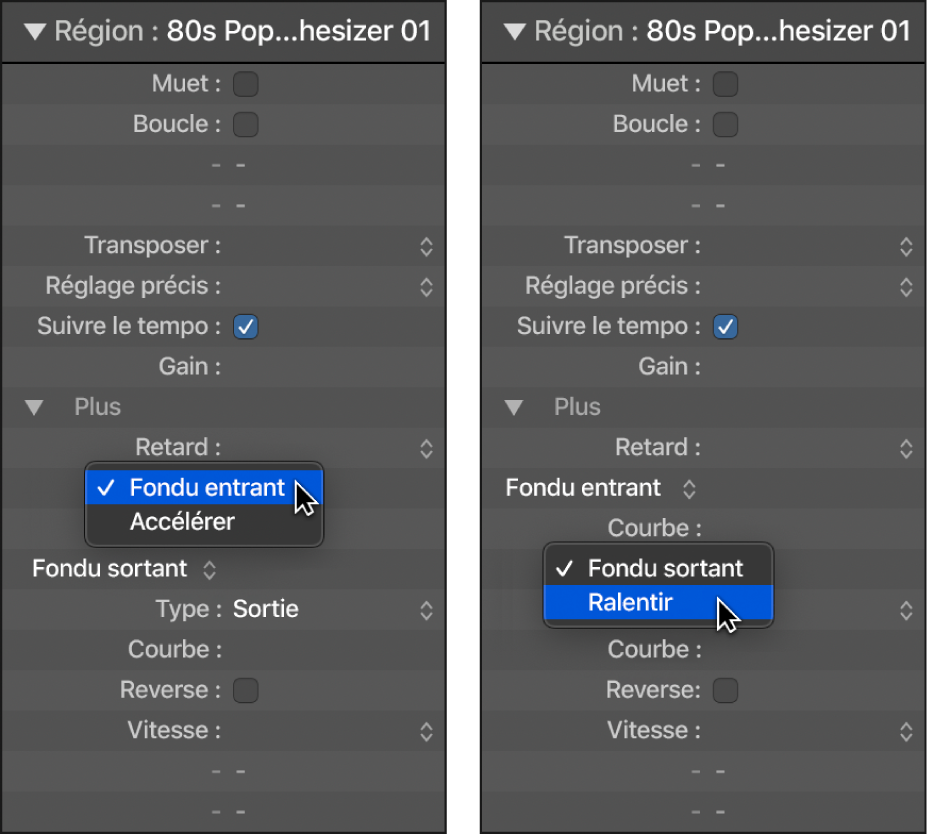
Task: Click the Vitesse stepper arrows in right panel
Action: 906,731
